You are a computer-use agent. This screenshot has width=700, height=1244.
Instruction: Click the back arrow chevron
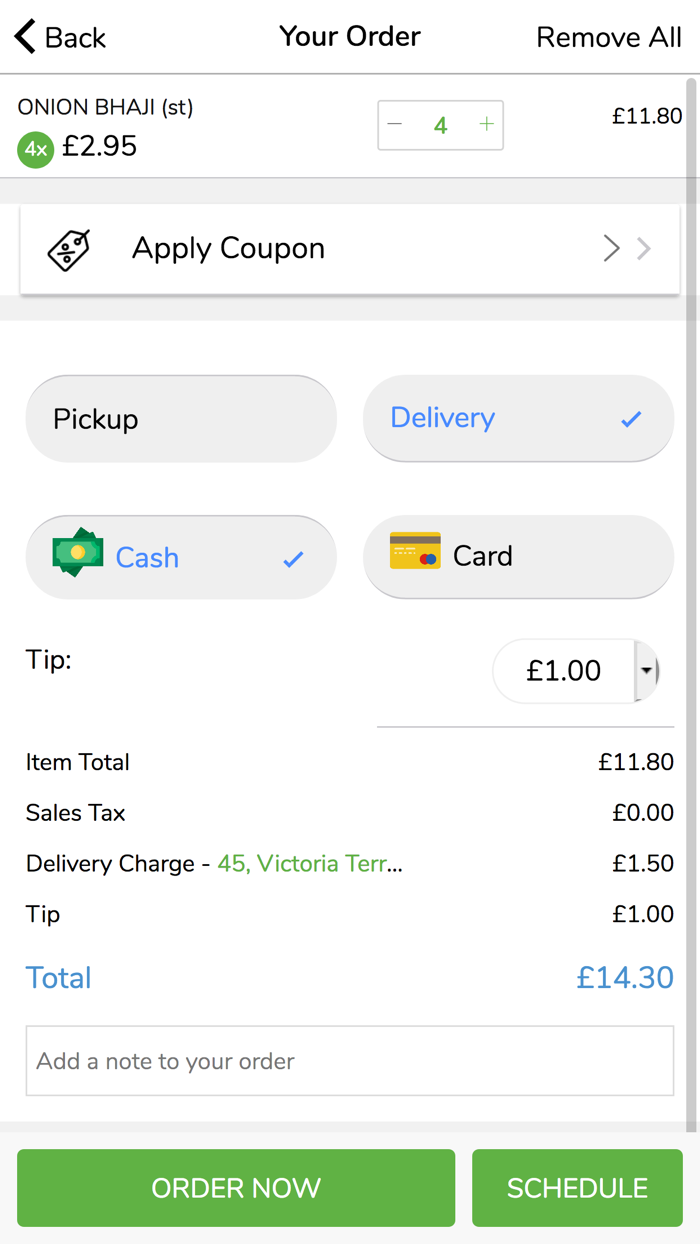(24, 35)
